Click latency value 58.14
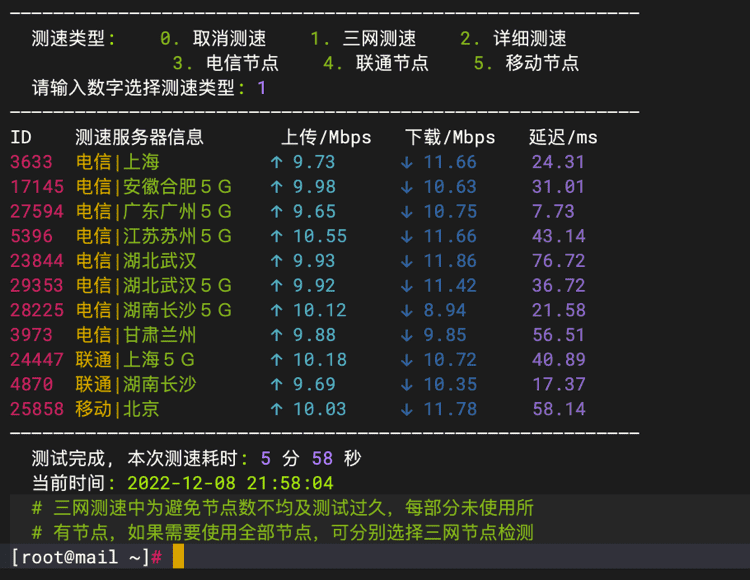750x580 pixels. 559,409
